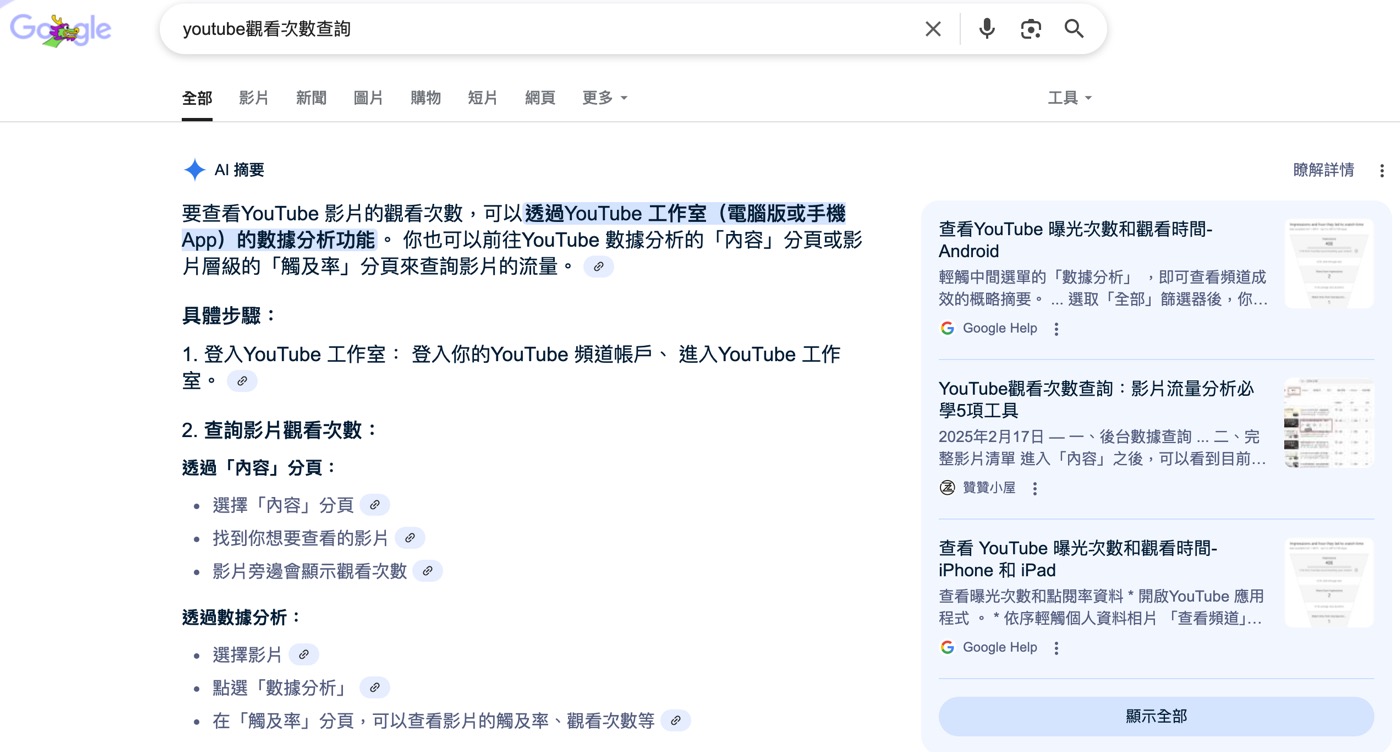Open the 工具 search tools dropdown
The height and width of the screenshot is (752, 1400).
[x=1070, y=98]
